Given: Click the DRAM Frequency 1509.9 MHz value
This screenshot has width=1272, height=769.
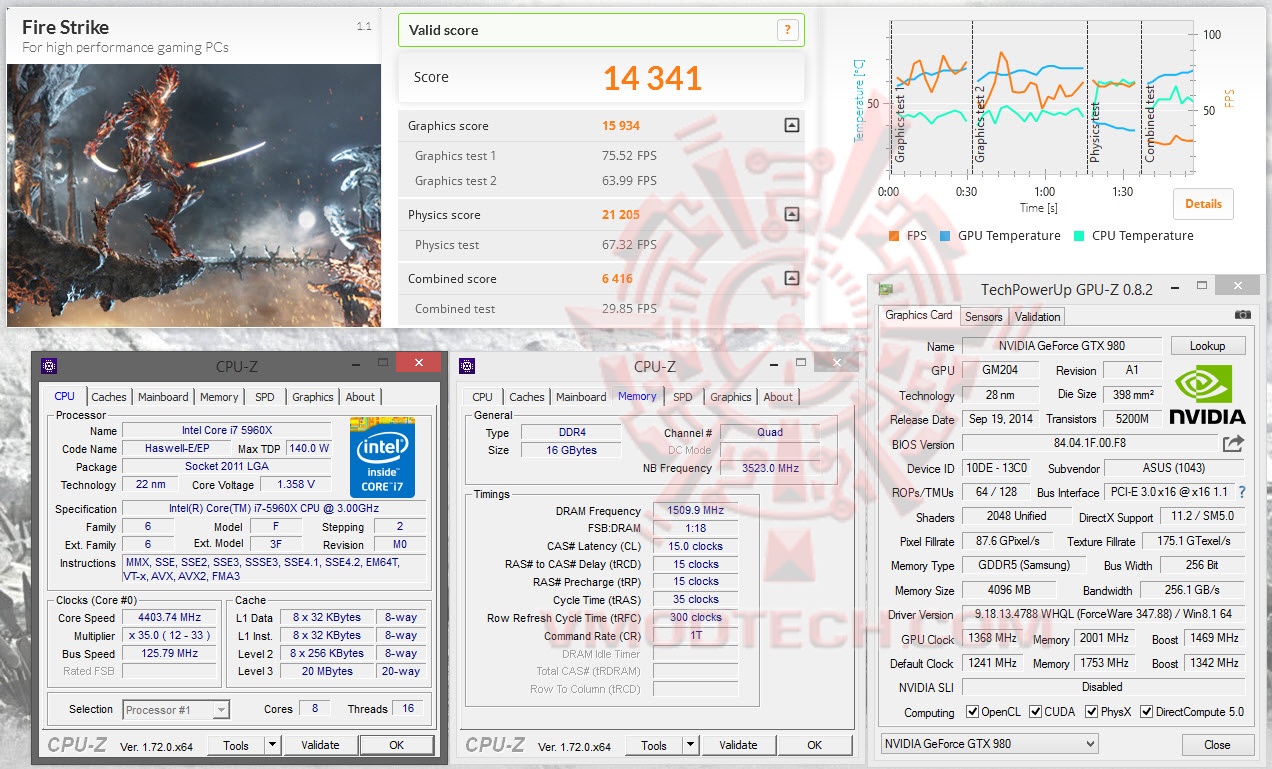Looking at the screenshot, I should [695, 510].
